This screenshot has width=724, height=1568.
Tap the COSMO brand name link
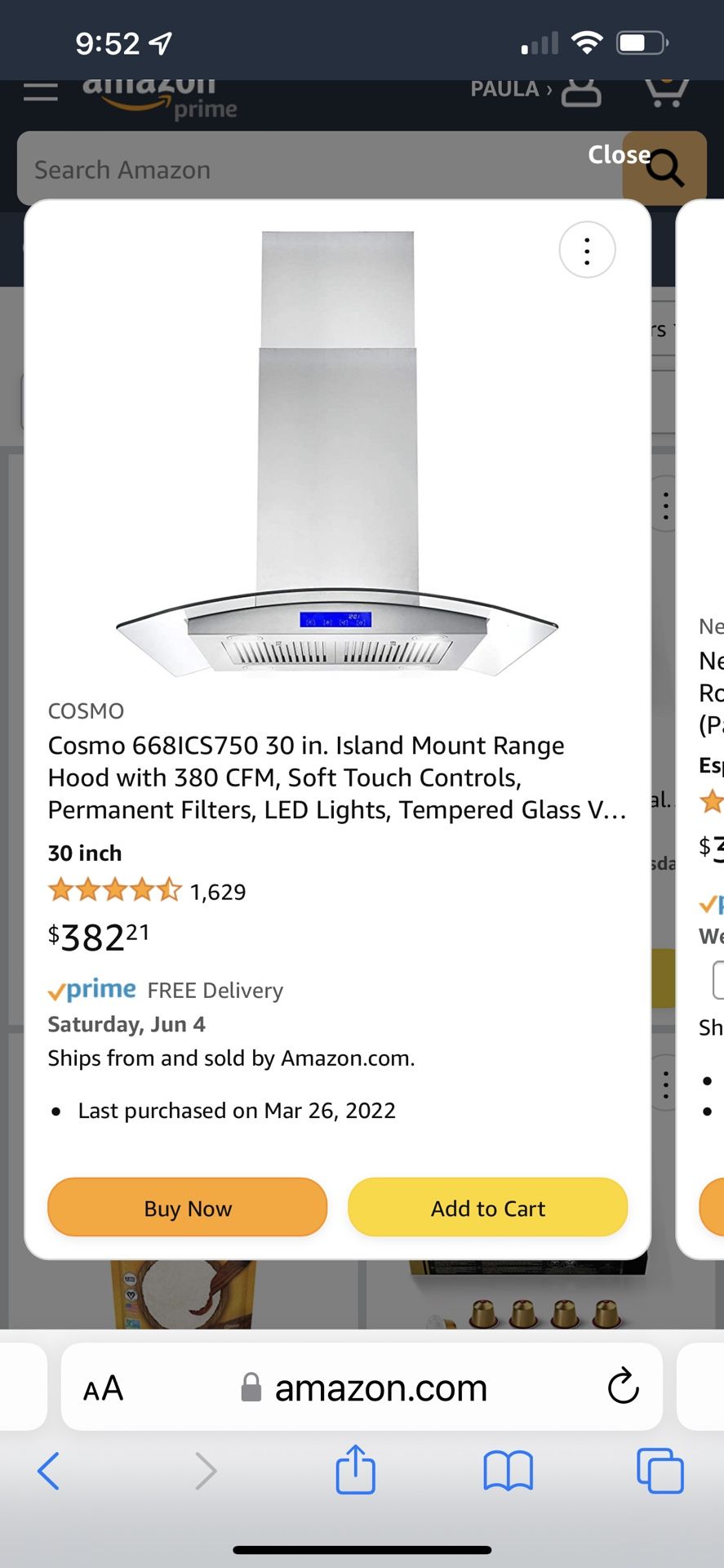pyautogui.click(x=86, y=711)
